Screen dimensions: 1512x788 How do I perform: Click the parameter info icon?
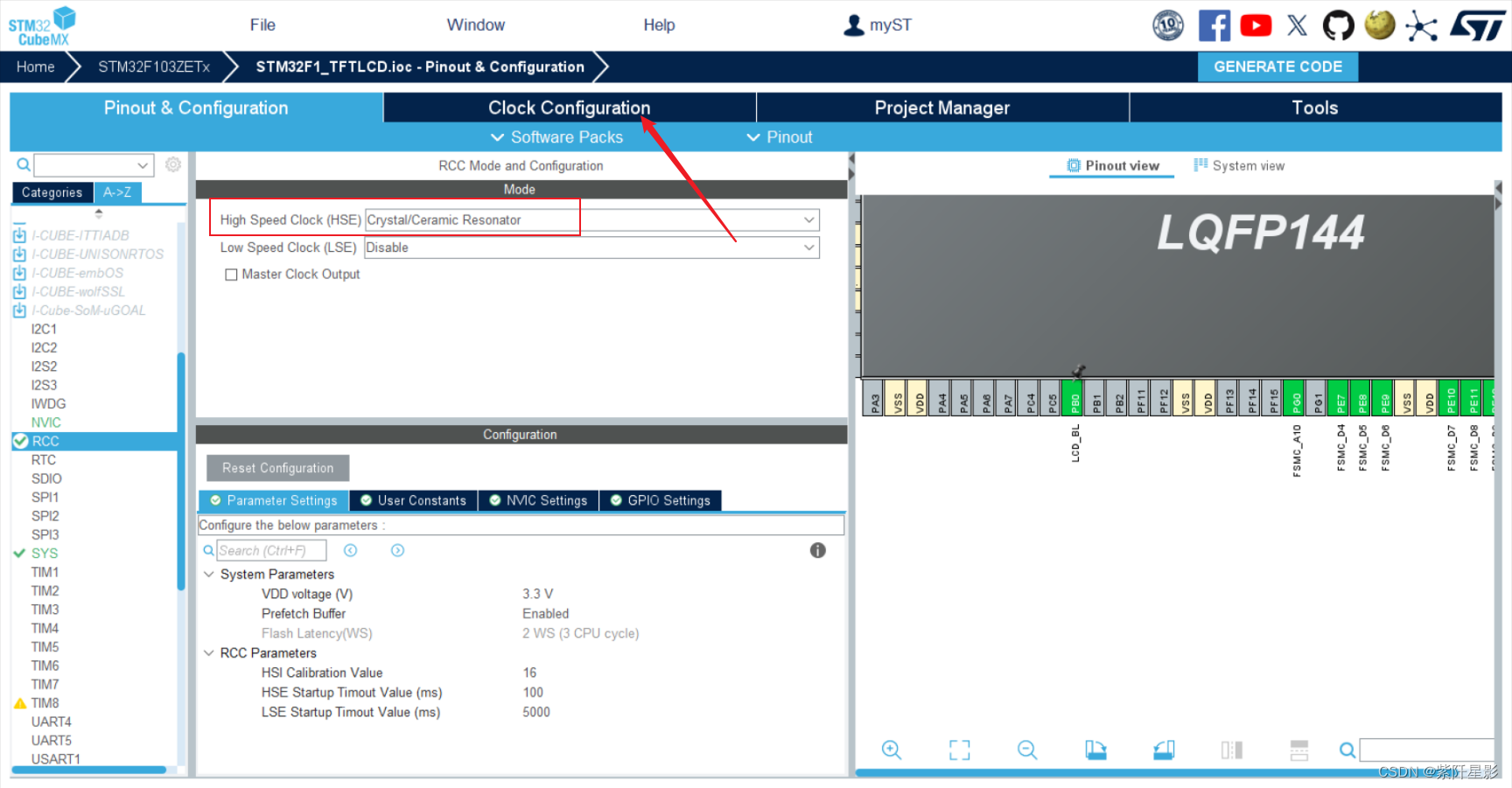[818, 550]
